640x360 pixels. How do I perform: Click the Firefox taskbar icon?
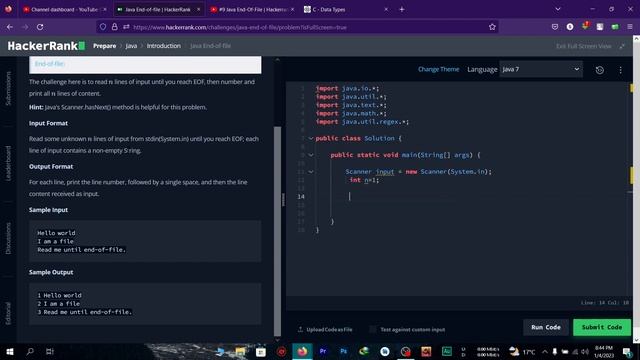302,351
